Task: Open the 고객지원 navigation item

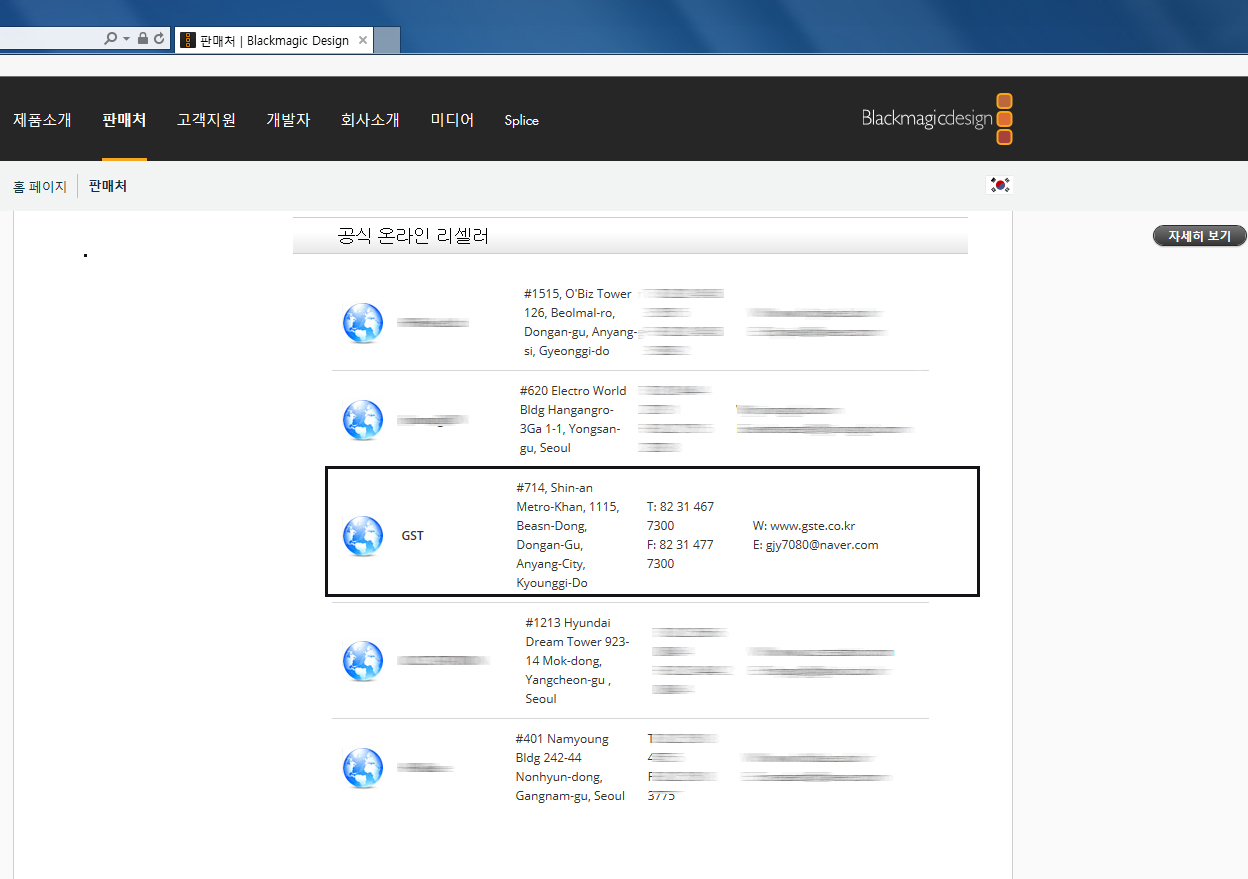Action: tap(206, 120)
